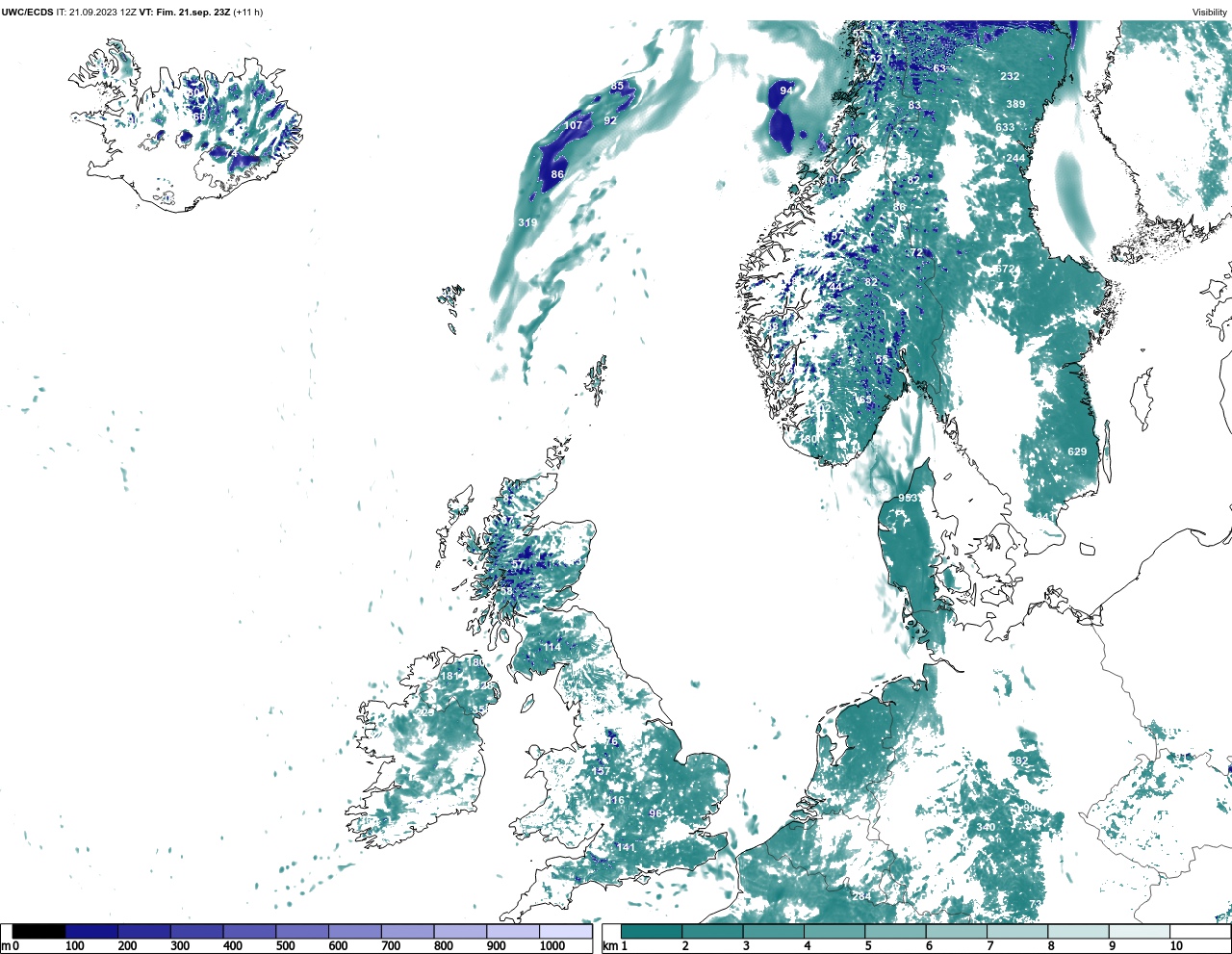
Task: Click the '284' value near bottom edge
Action: point(861,897)
